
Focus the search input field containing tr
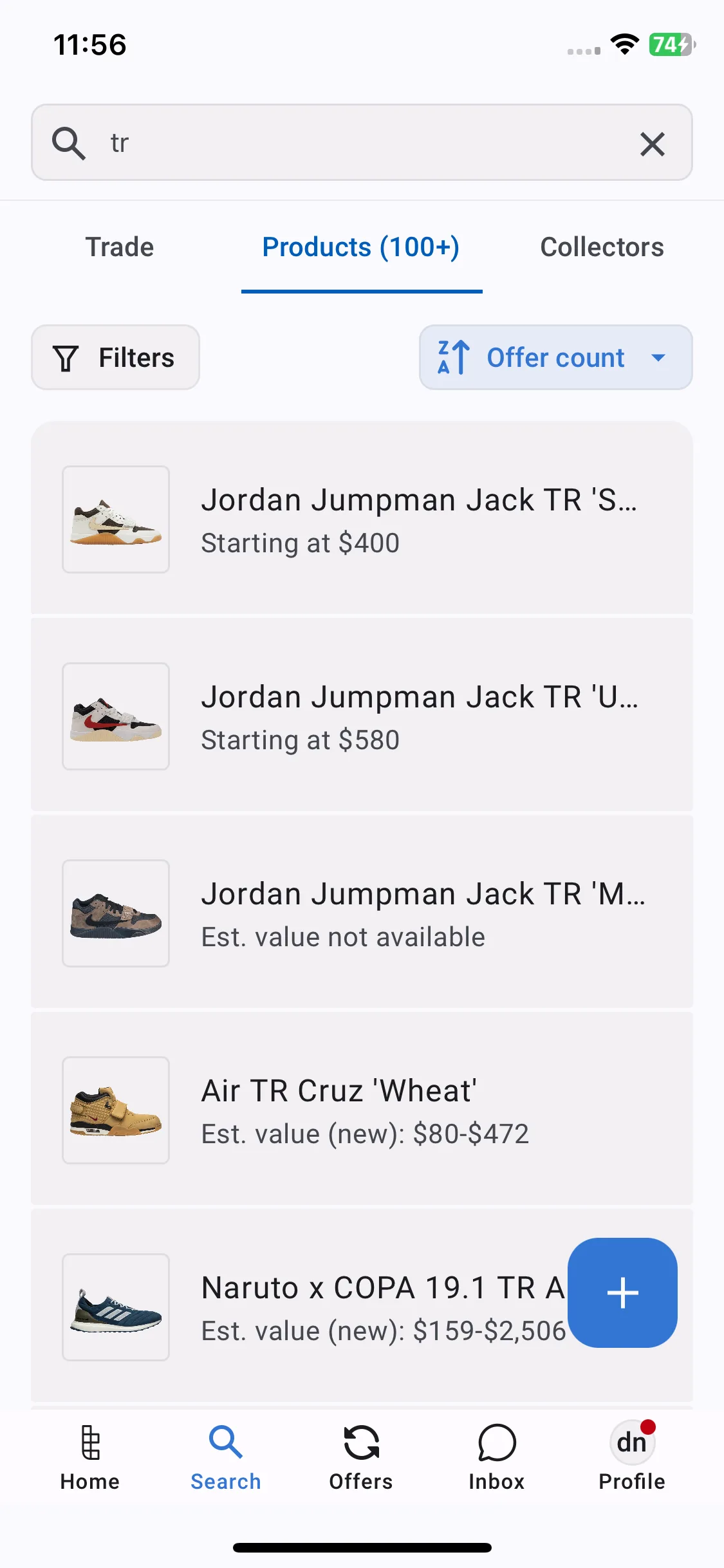362,142
